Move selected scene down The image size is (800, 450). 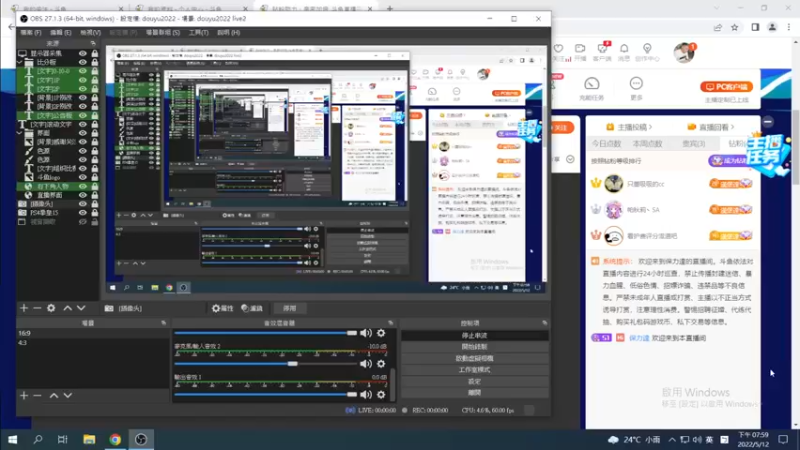[67, 395]
